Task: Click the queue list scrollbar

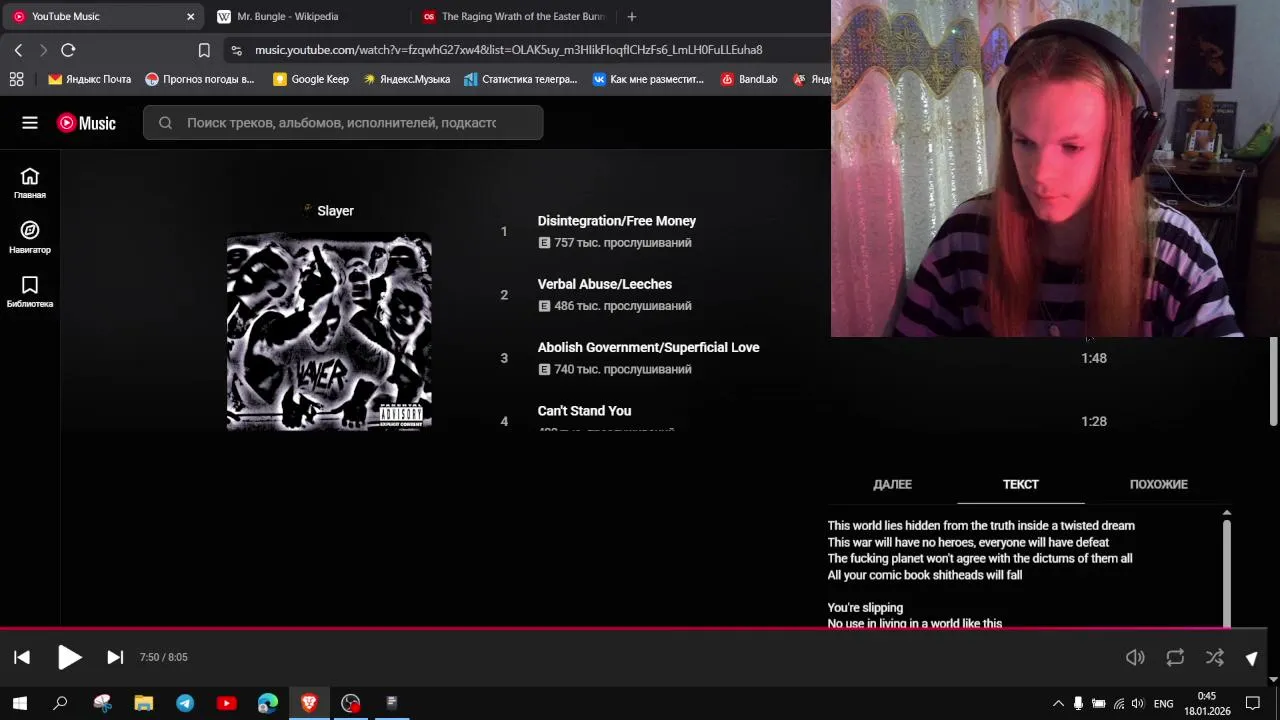Action: [x=1274, y=380]
